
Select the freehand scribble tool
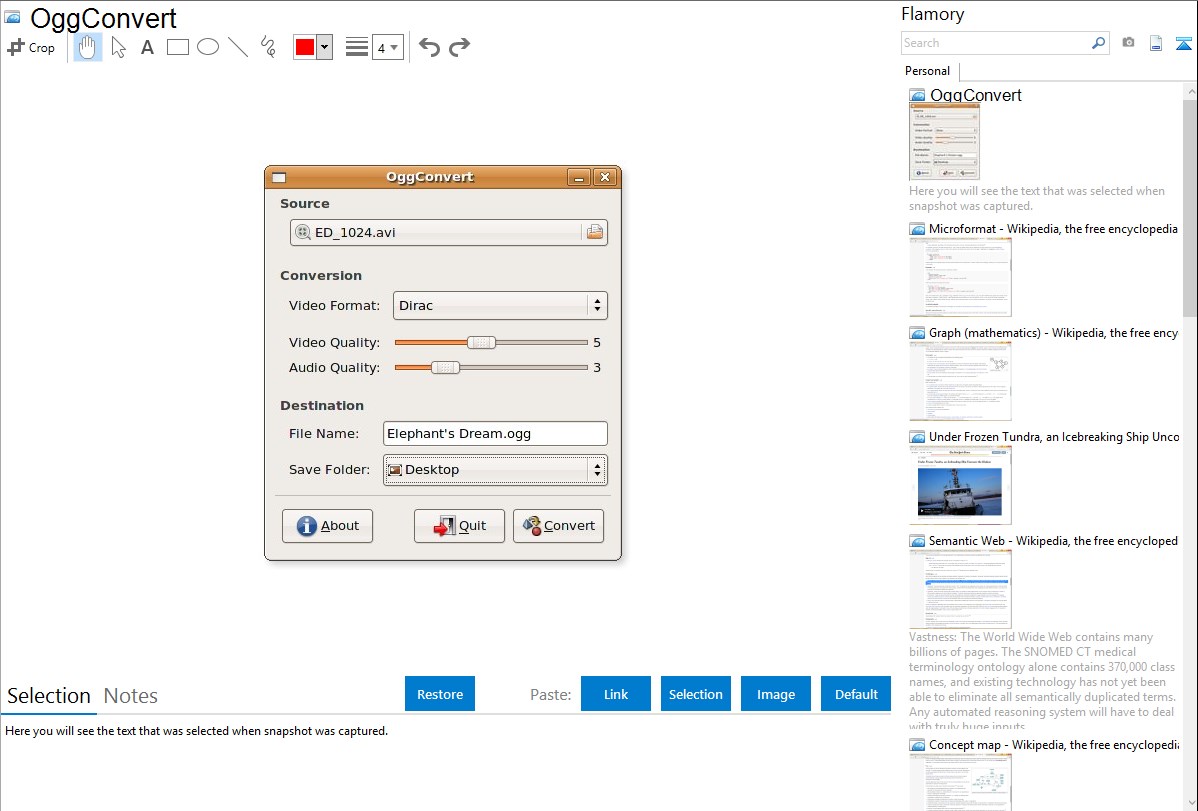[x=268, y=47]
